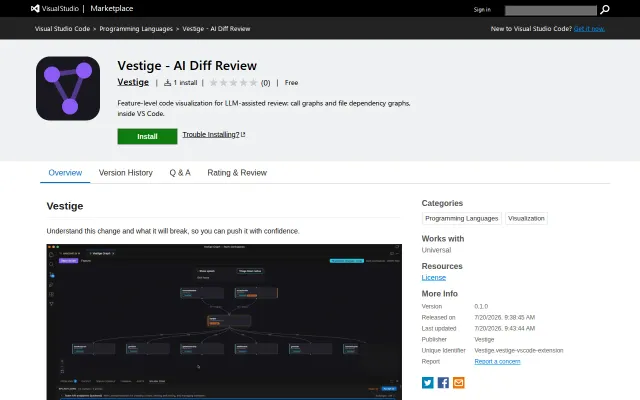Share the extension on Facebook
The width and height of the screenshot is (640, 400).
pyautogui.click(x=443, y=382)
